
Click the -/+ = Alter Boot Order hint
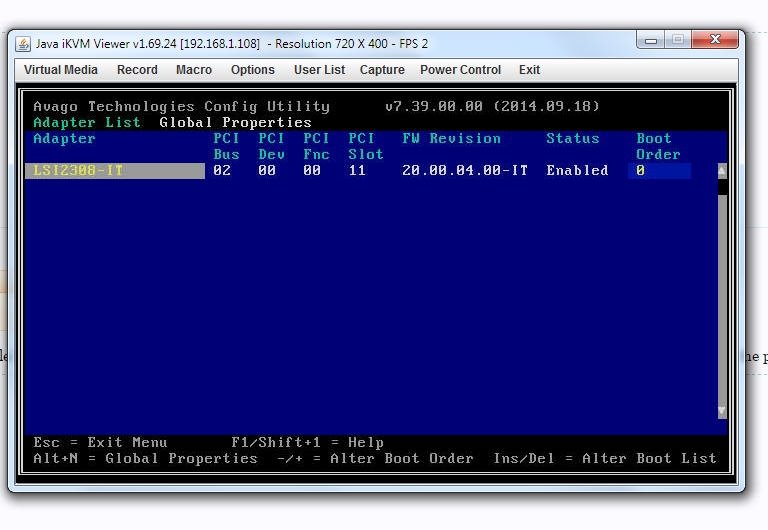click(375, 458)
